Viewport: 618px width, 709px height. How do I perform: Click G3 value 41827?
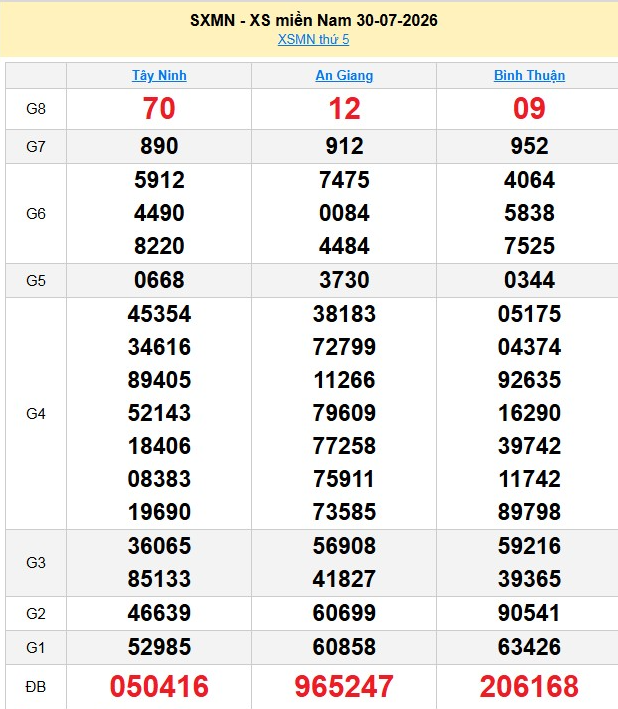344,579
